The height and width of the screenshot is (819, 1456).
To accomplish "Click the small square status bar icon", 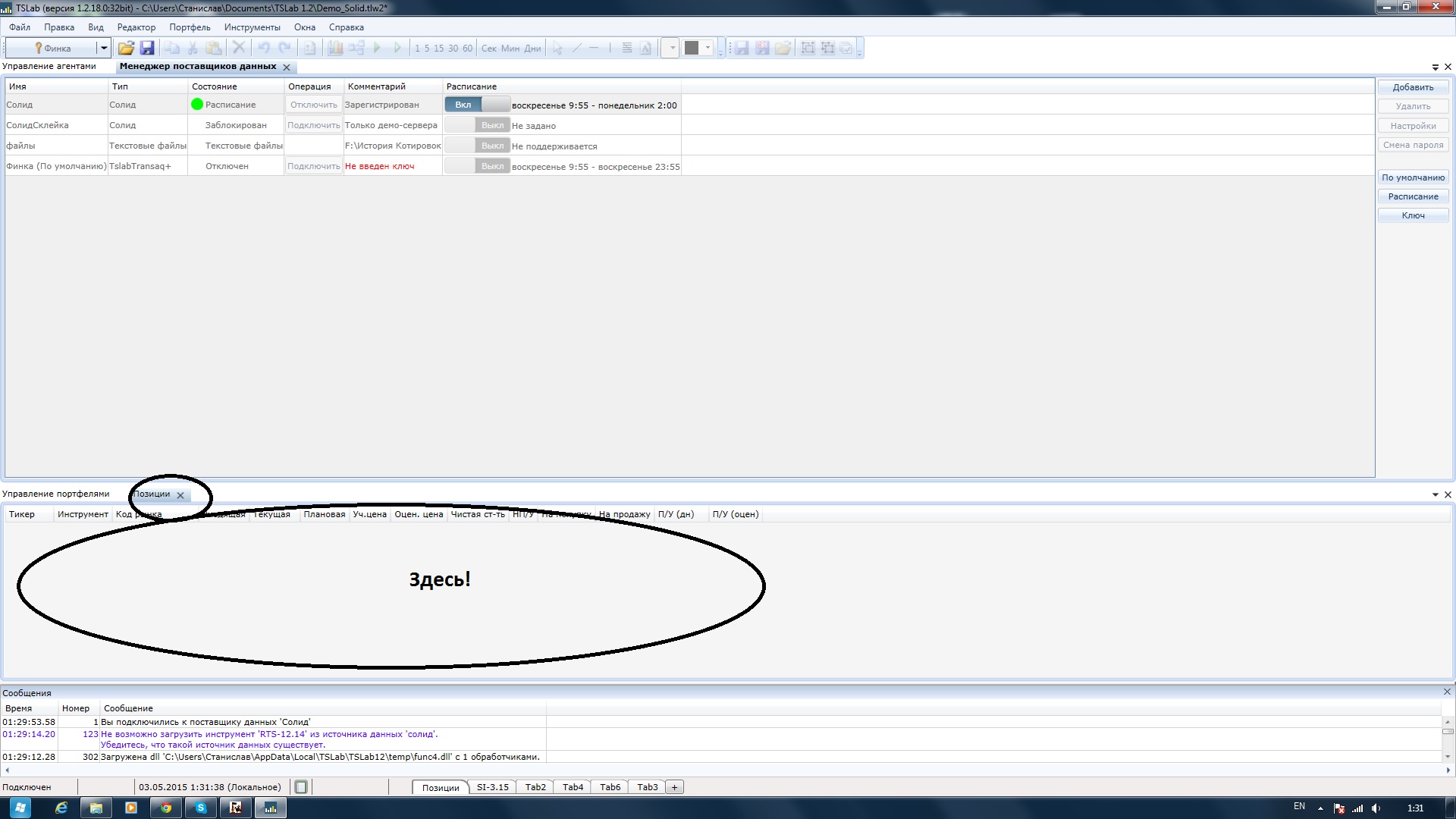I will [301, 787].
